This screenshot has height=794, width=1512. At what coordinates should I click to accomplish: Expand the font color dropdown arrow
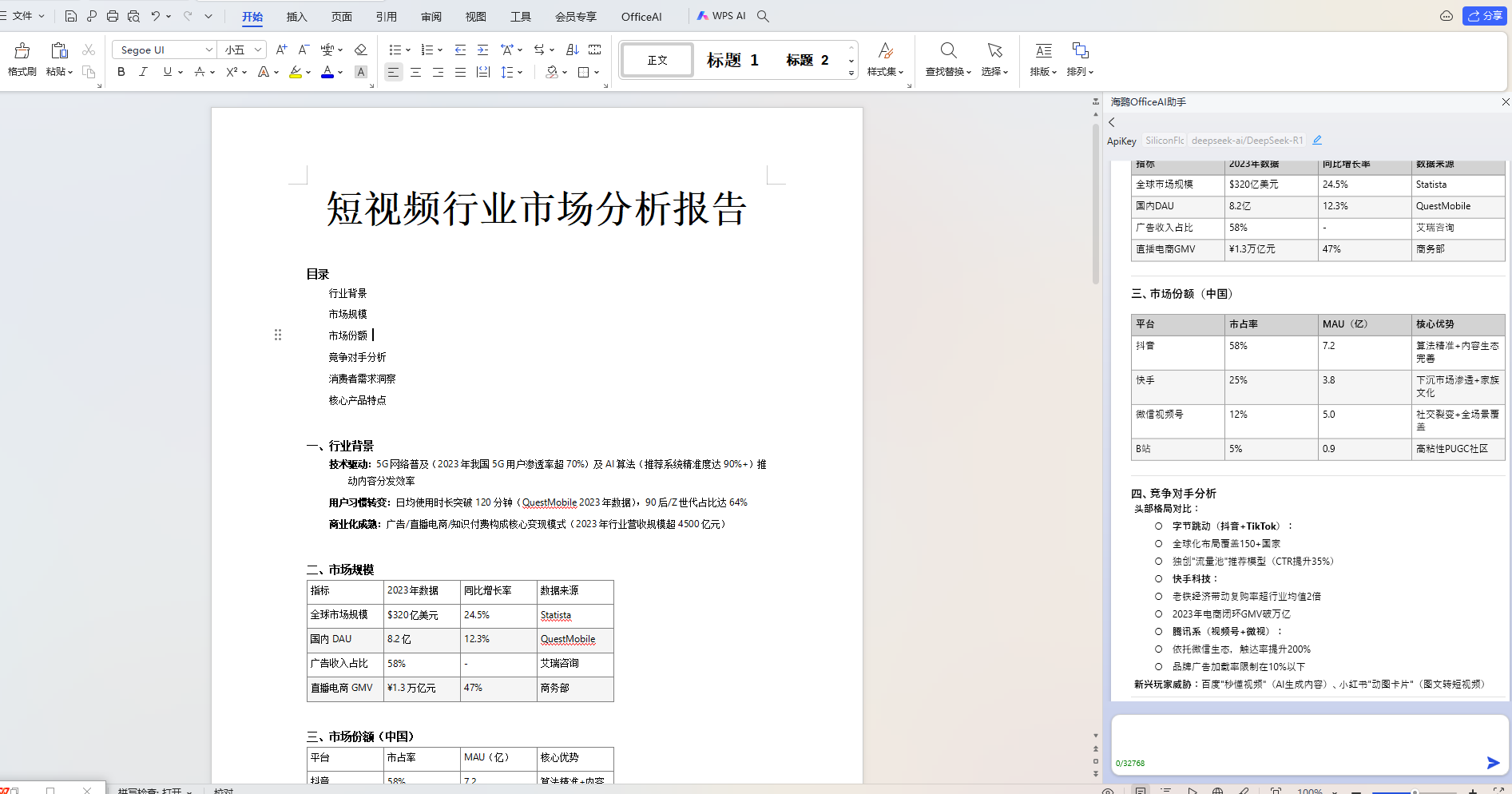tap(340, 72)
